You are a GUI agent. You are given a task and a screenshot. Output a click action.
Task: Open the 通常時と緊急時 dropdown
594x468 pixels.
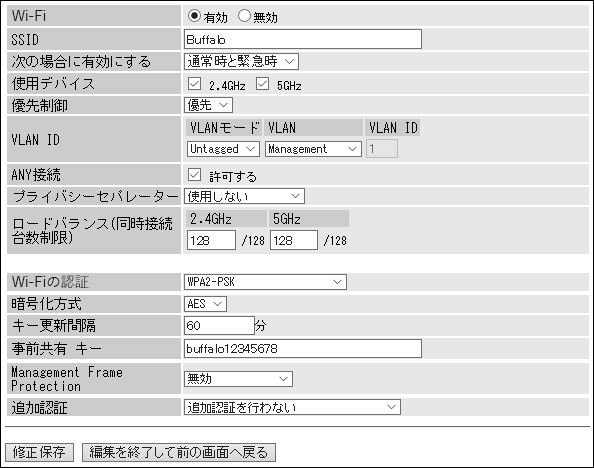coord(241,61)
